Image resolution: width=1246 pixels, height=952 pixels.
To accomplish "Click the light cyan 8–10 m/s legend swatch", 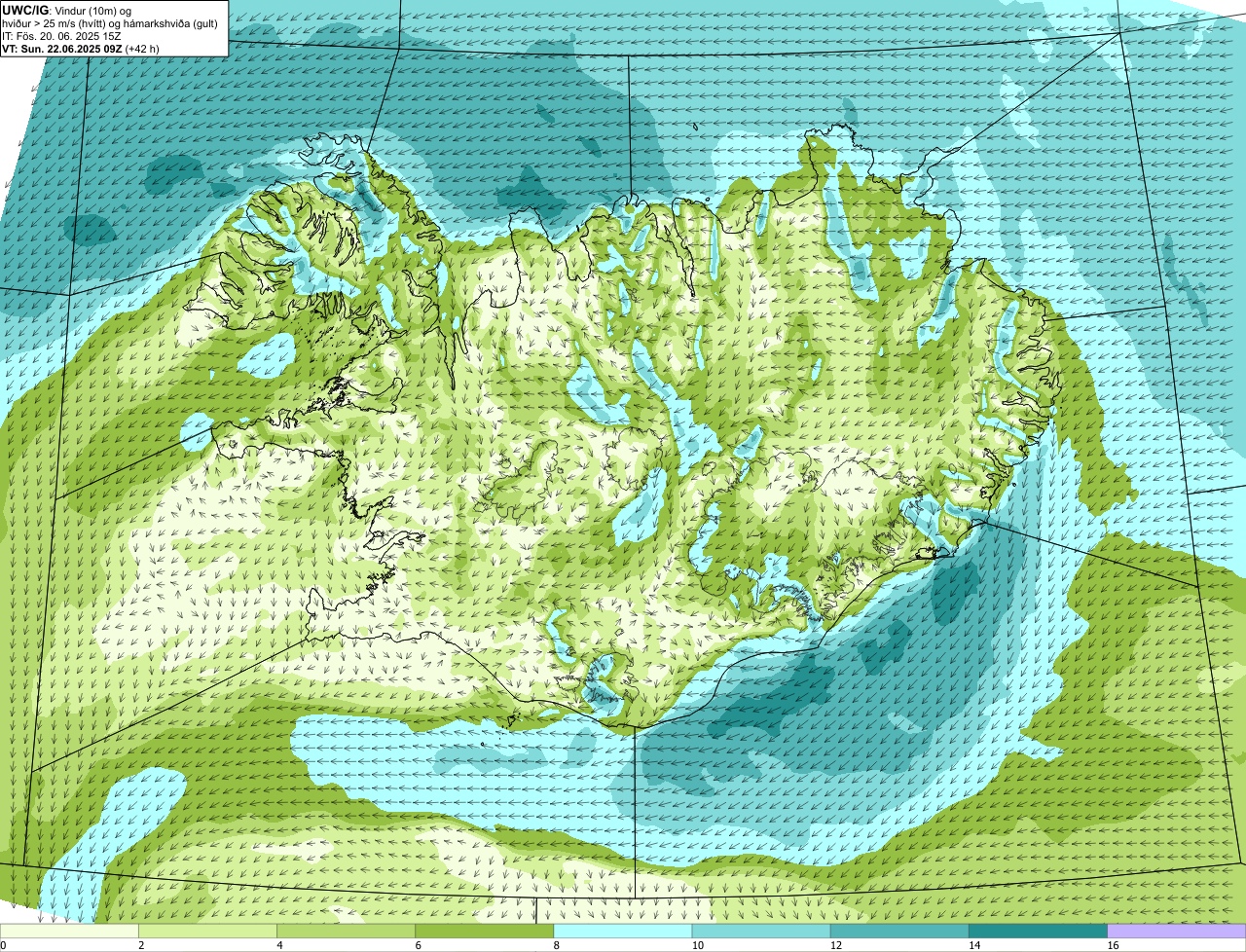I will coord(623,931).
